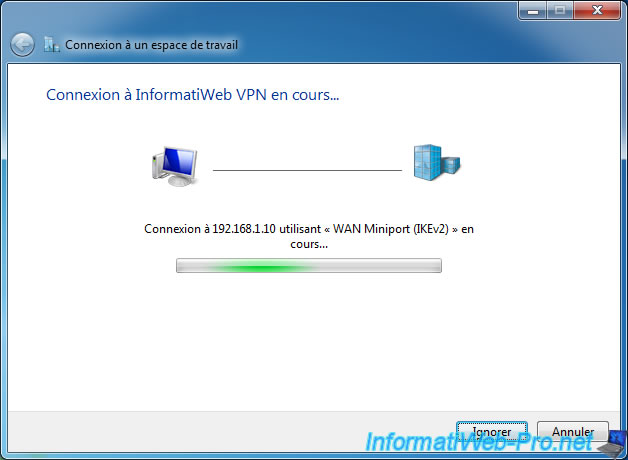628x460 pixels.
Task: Click the 192.168.1.10 WAN Miniport status text
Action: (309, 236)
